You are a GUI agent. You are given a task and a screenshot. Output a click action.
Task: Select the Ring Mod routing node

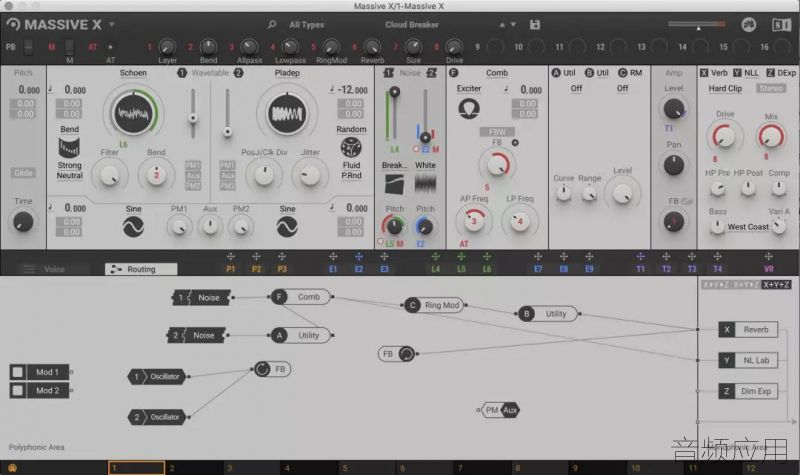(x=435, y=305)
